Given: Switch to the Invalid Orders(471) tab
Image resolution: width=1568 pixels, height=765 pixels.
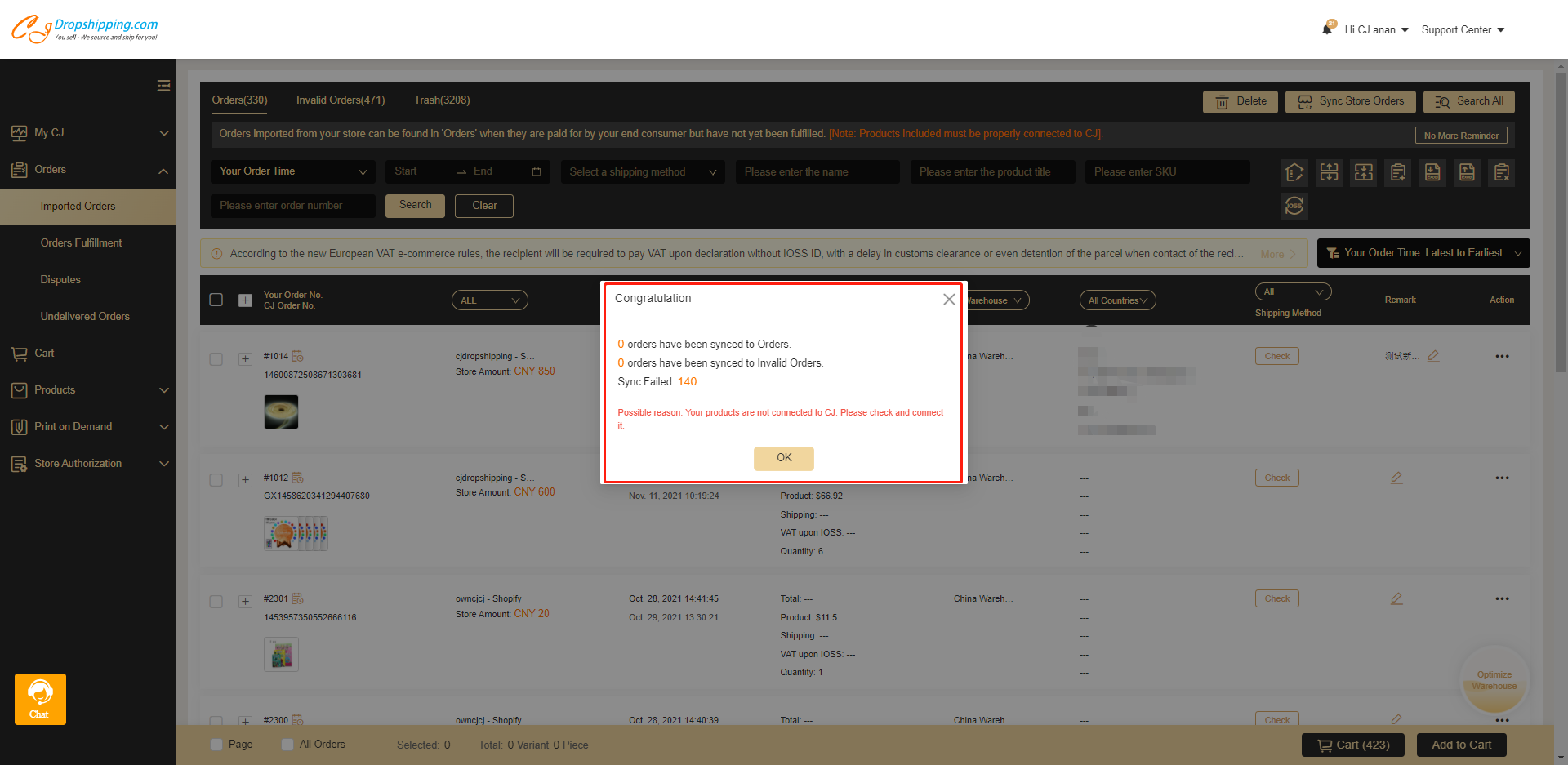Looking at the screenshot, I should [340, 100].
